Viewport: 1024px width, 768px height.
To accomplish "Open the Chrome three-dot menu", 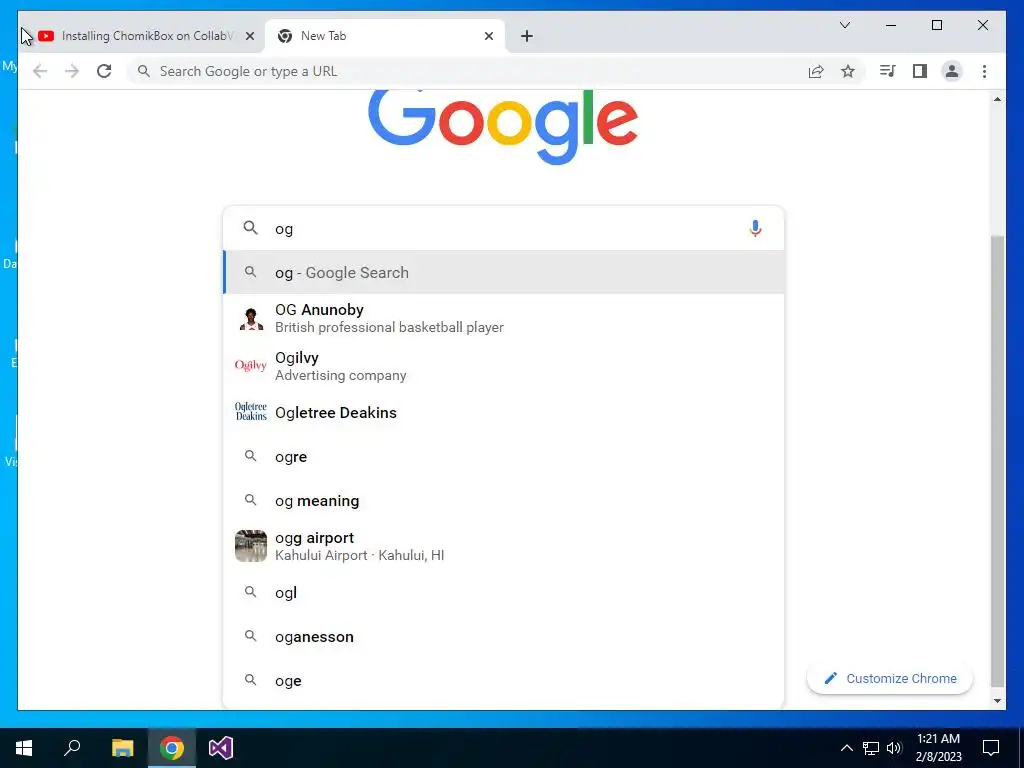I will click(984, 71).
